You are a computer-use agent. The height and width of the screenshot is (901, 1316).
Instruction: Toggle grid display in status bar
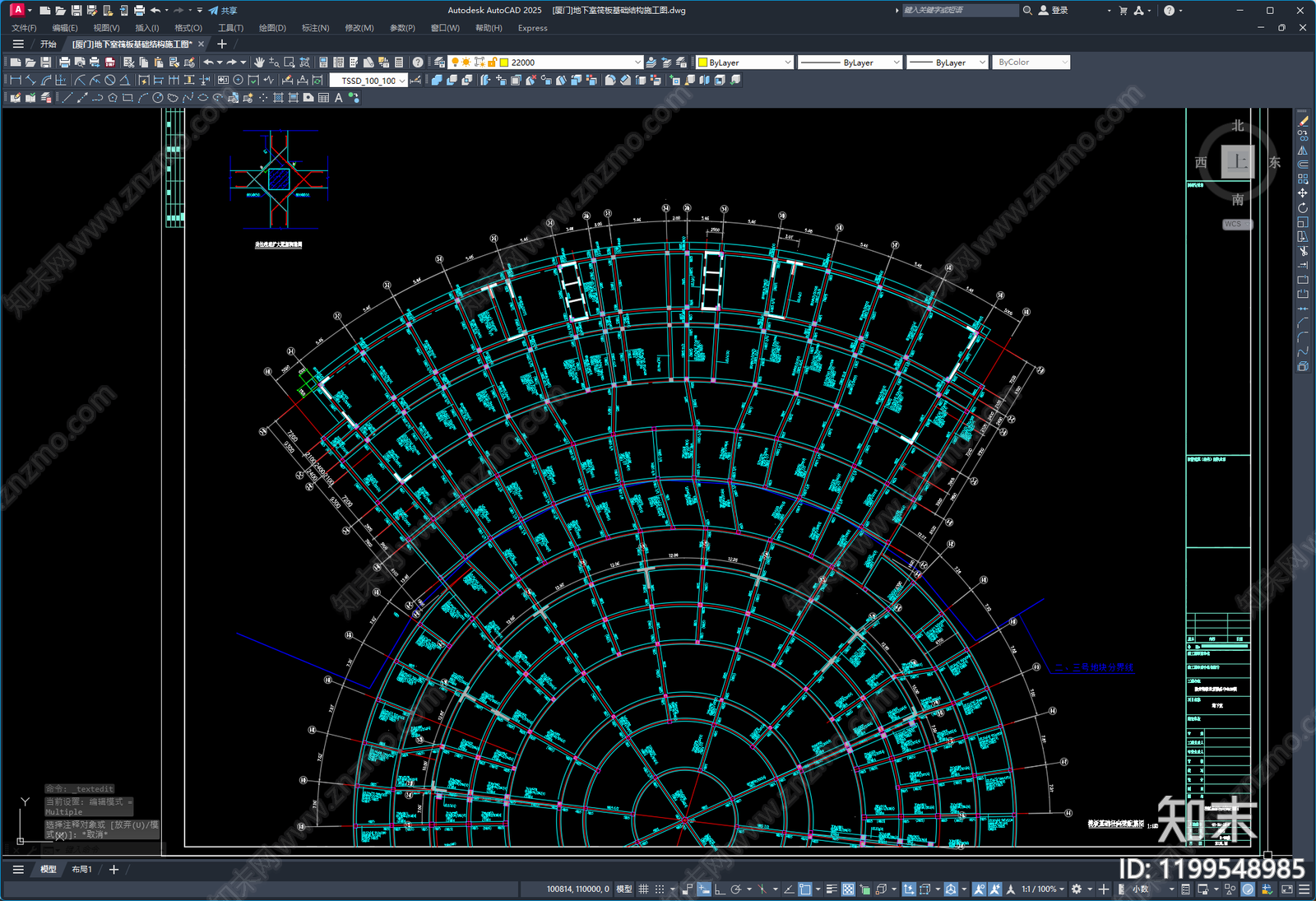click(x=644, y=889)
